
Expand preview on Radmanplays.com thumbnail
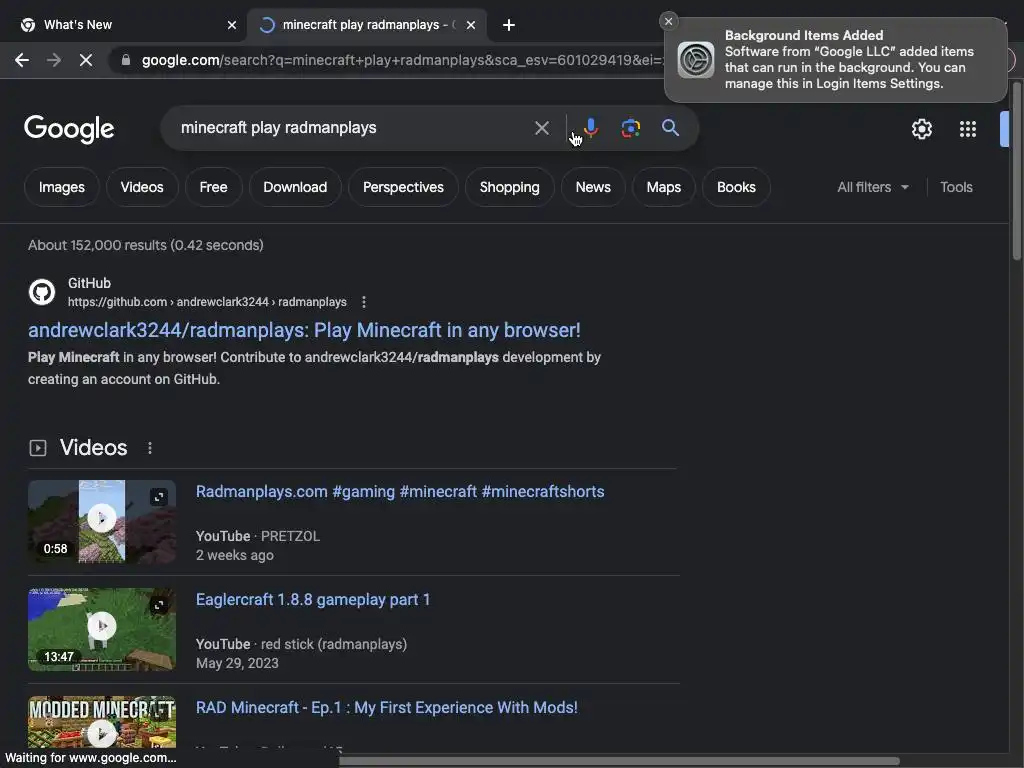click(x=159, y=497)
